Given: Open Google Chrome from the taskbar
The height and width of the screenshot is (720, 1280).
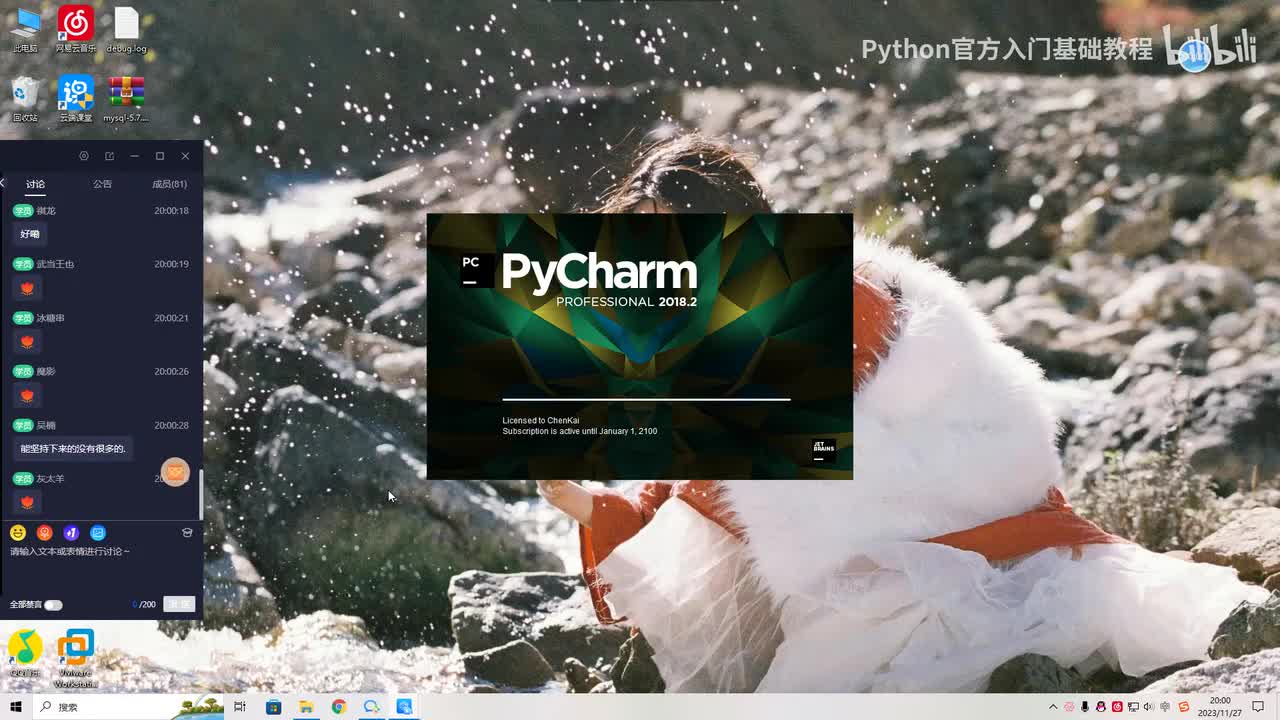Looking at the screenshot, I should (339, 707).
